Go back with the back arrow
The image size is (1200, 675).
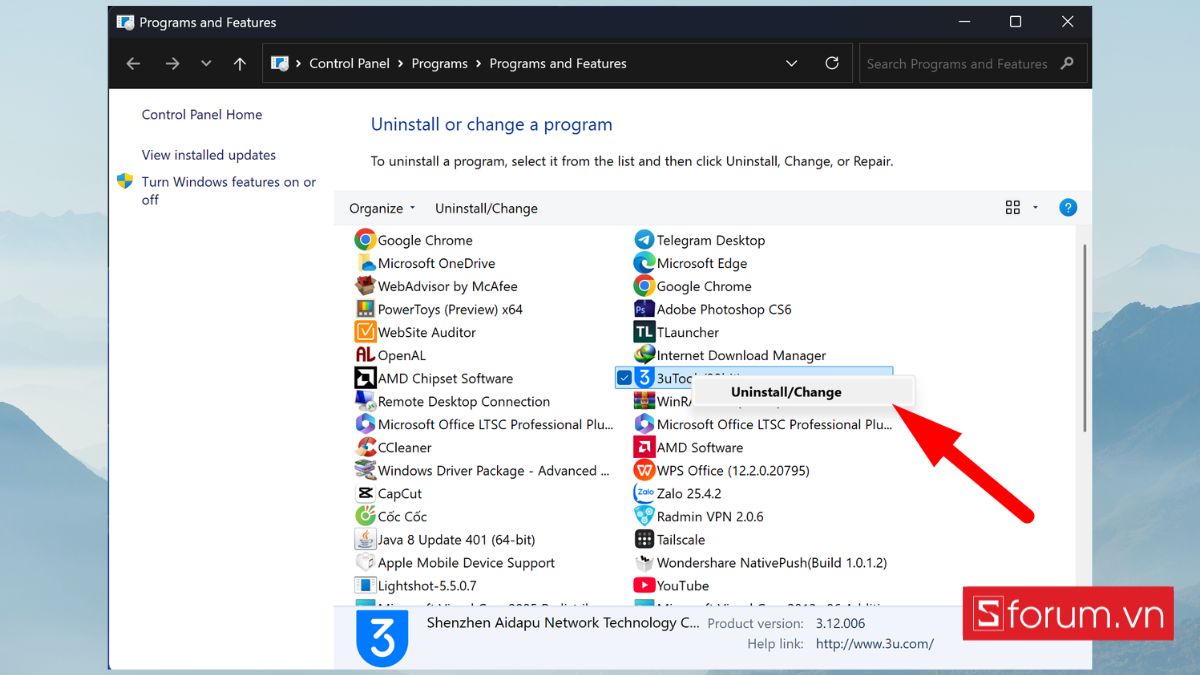pos(133,63)
